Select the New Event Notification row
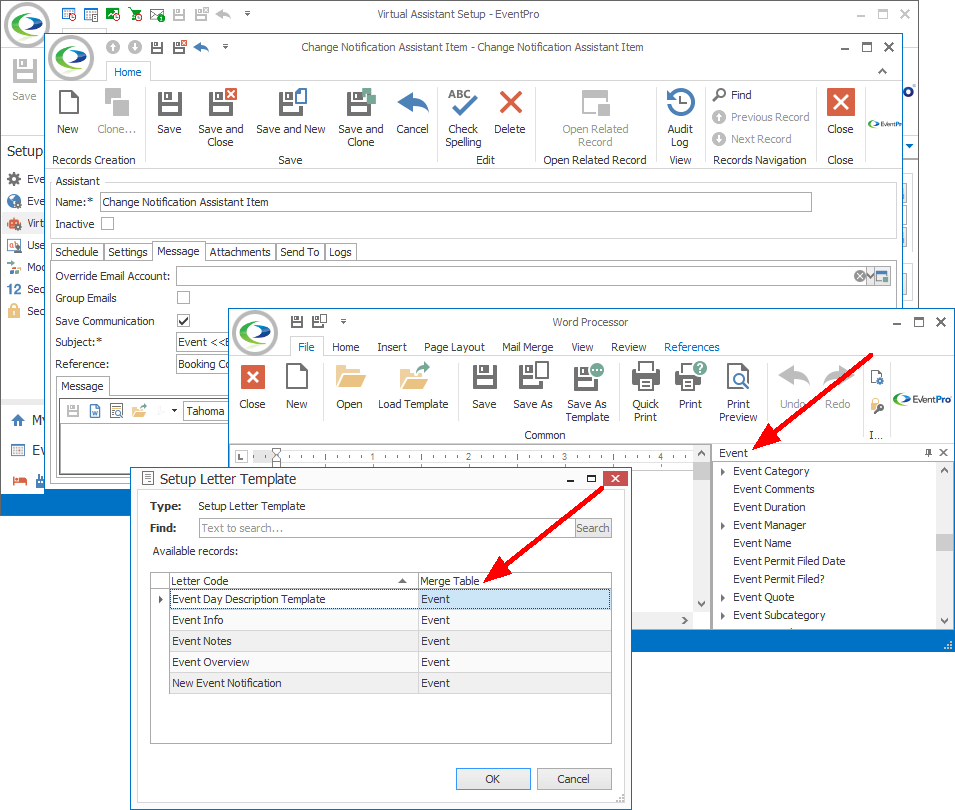Image resolution: width=955 pixels, height=810 pixels. (390, 683)
